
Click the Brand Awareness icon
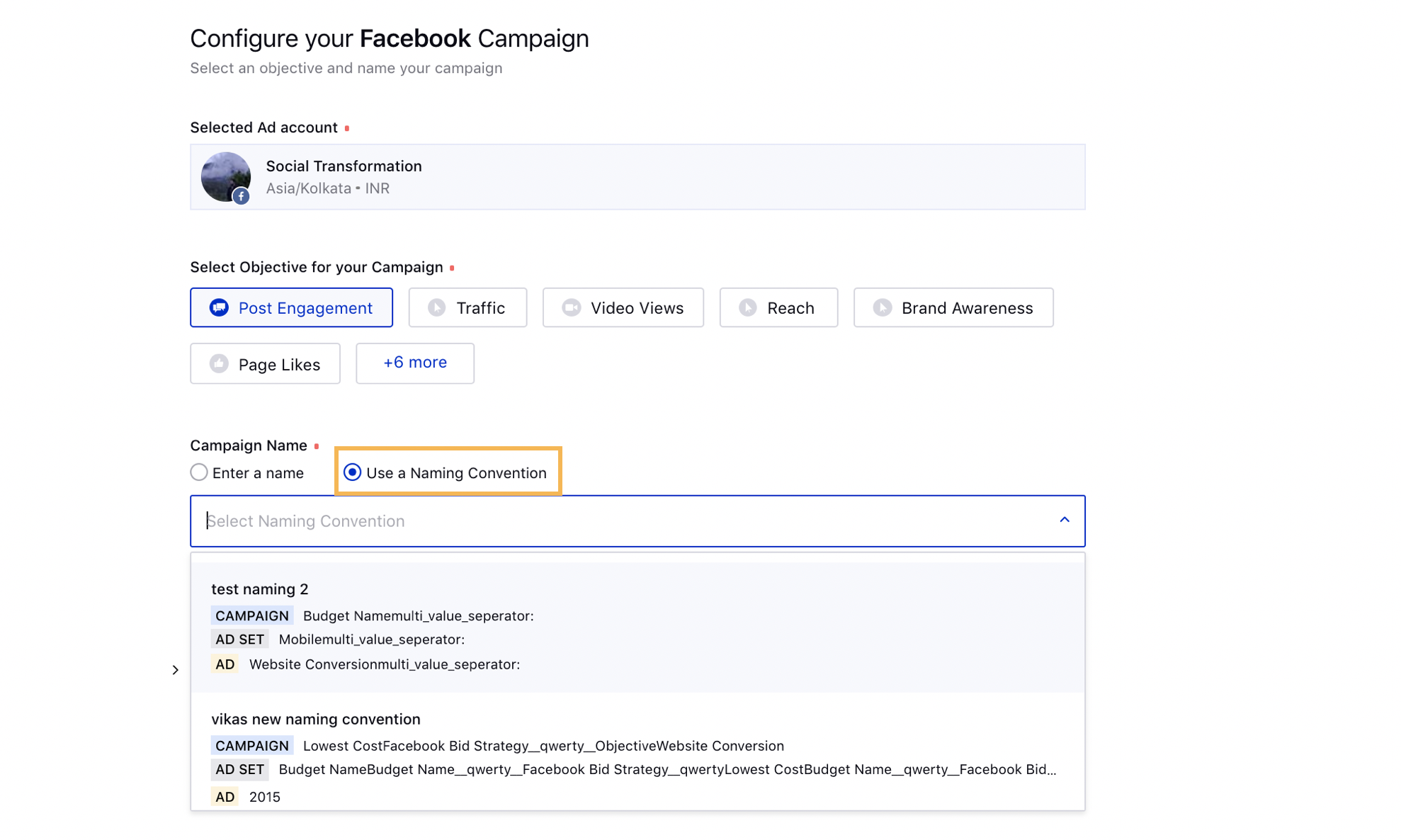point(883,307)
